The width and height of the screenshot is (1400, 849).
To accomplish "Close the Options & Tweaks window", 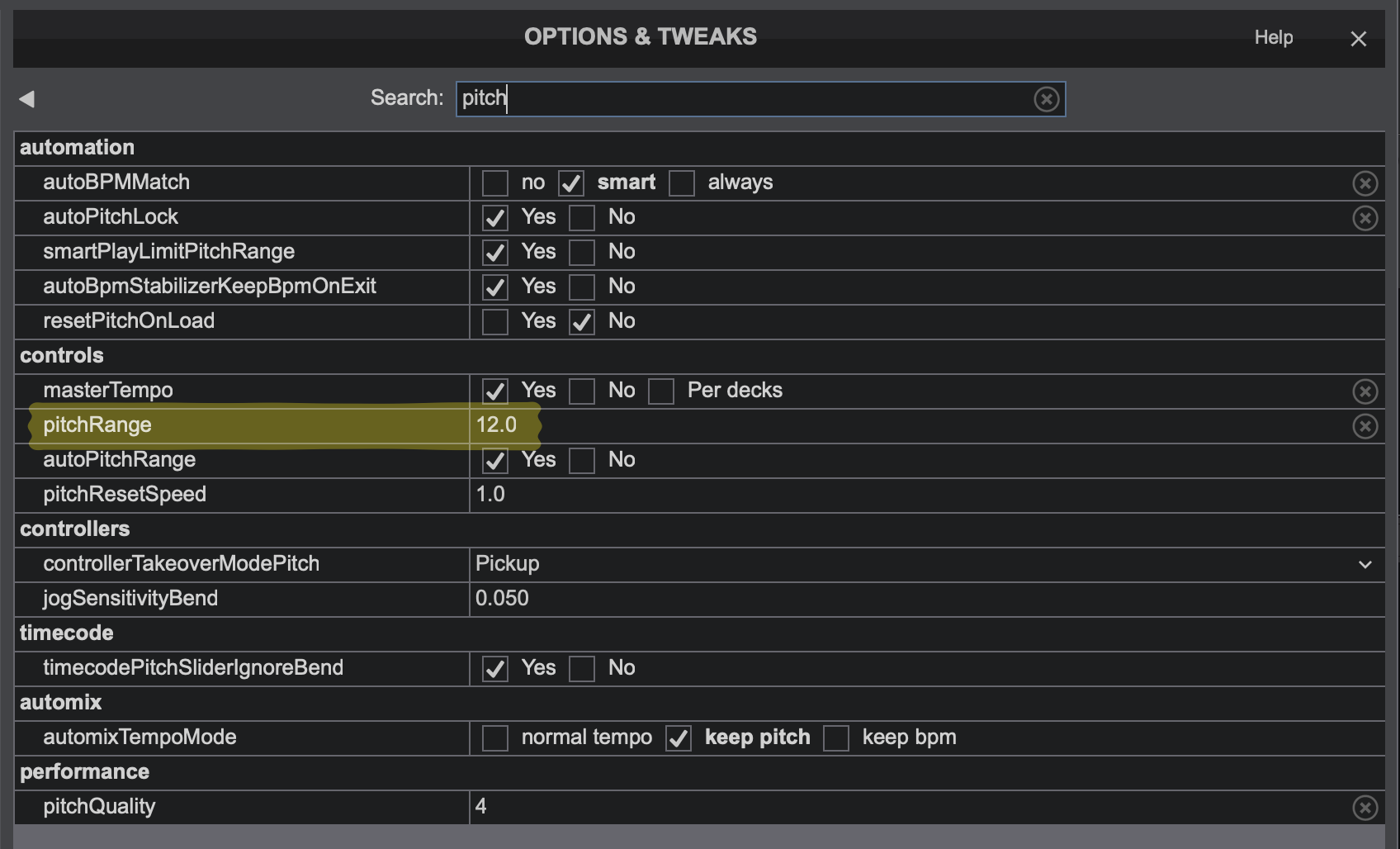I will coord(1358,39).
